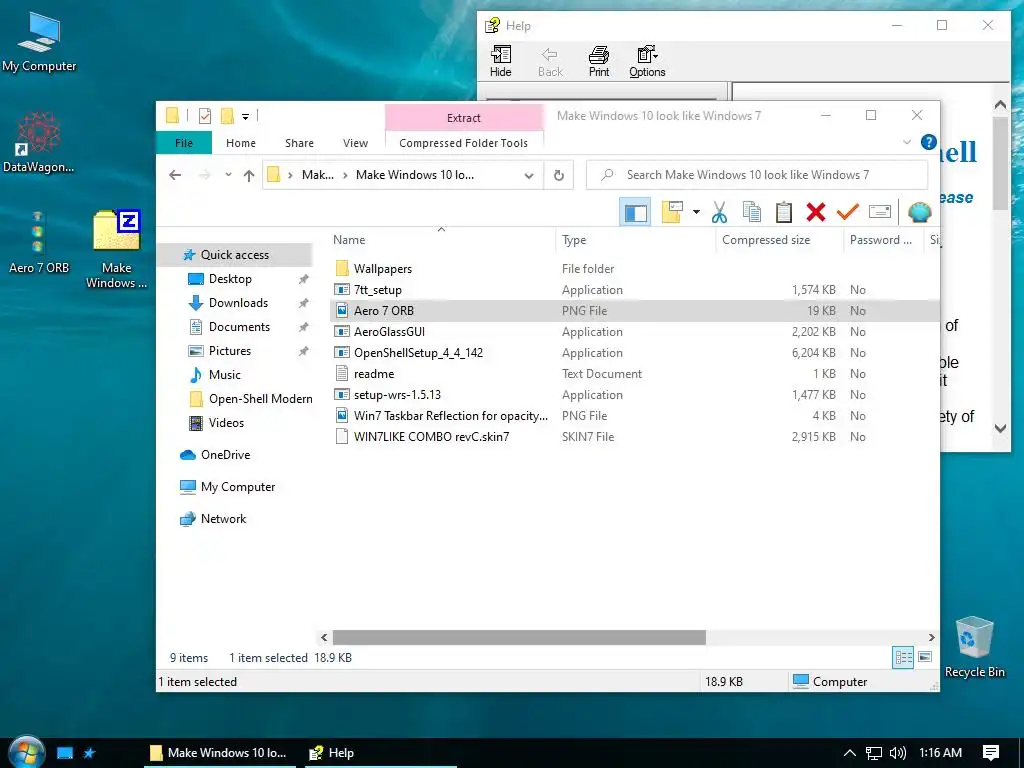1024x768 pixels.
Task: Sort by Password column header
Action: (880, 240)
